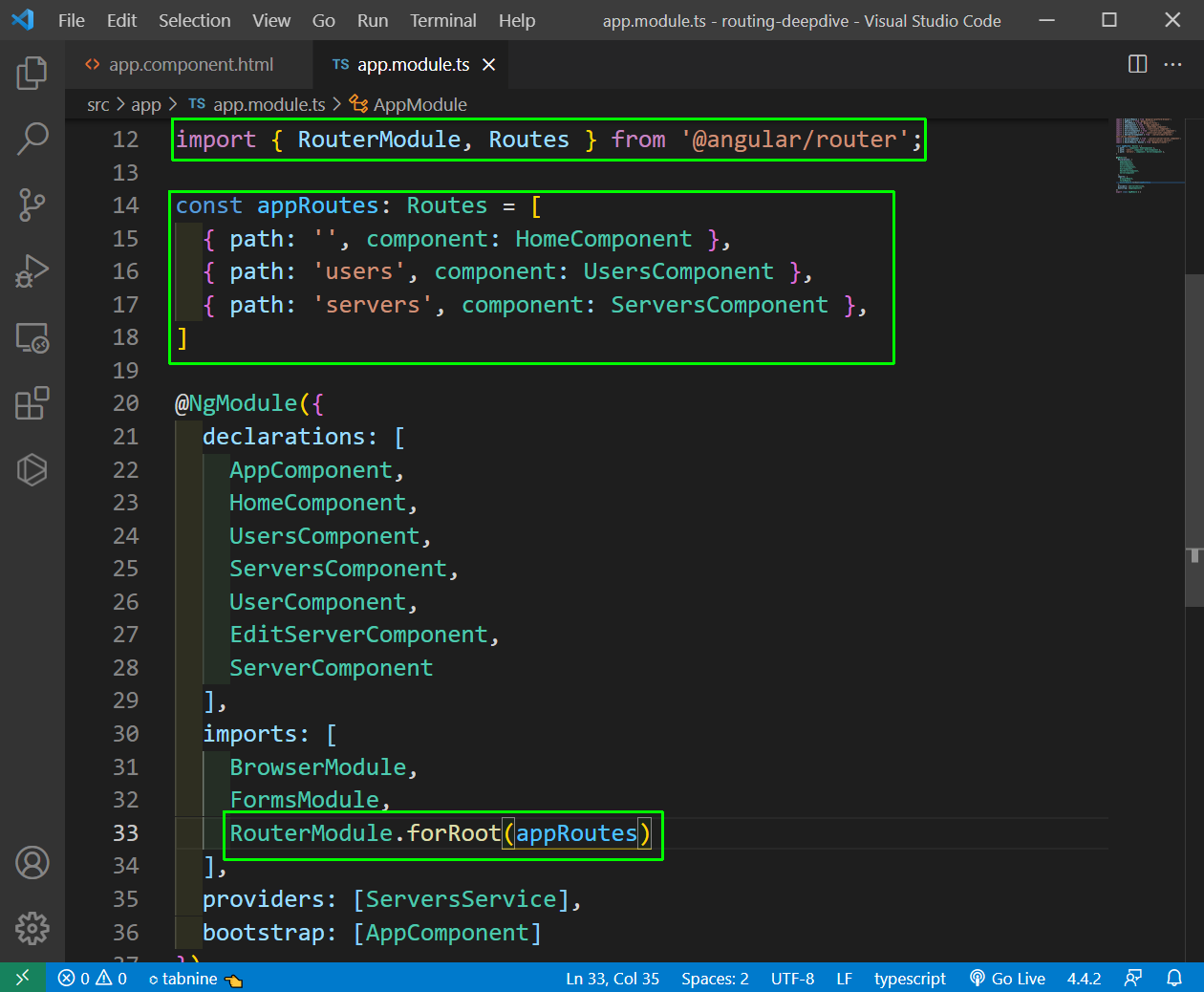The width and height of the screenshot is (1204, 992).
Task: Click the split editor right icon
Action: (1137, 64)
